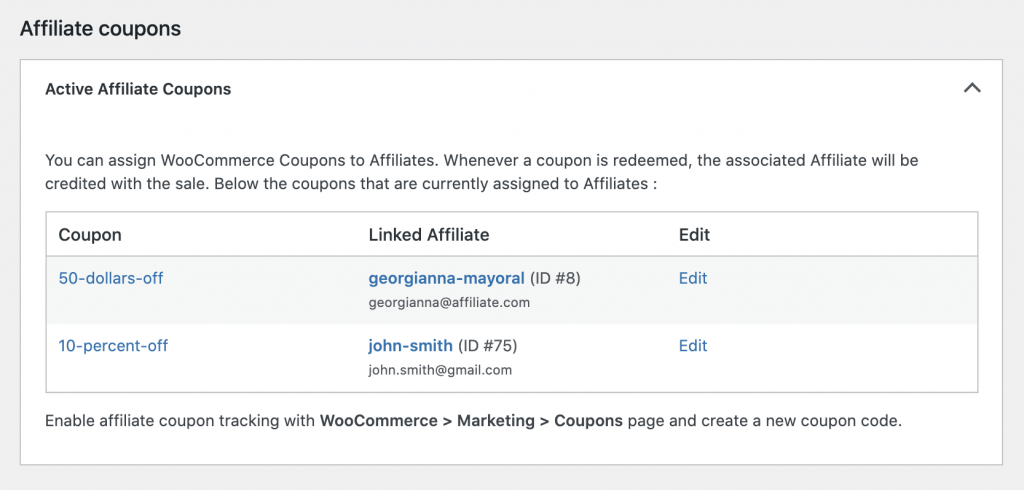
Task: Open the 50-dollars-off coupon link
Action: tap(111, 278)
